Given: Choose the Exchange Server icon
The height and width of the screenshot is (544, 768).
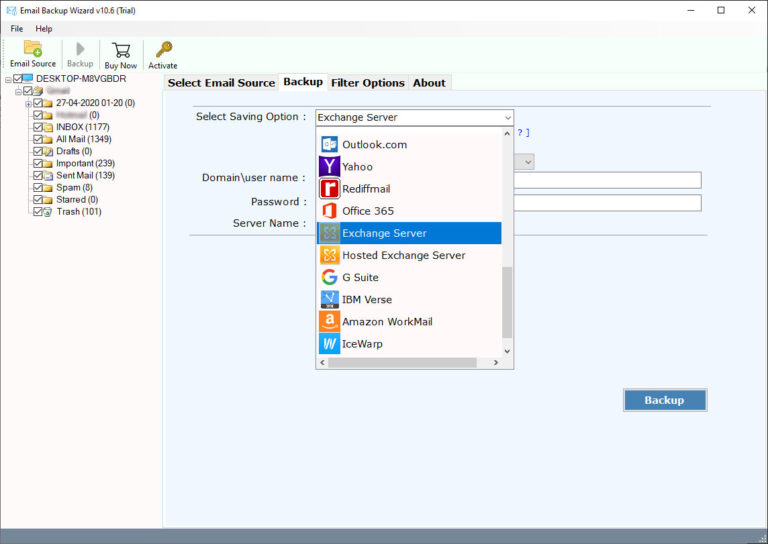Looking at the screenshot, I should click(x=329, y=233).
